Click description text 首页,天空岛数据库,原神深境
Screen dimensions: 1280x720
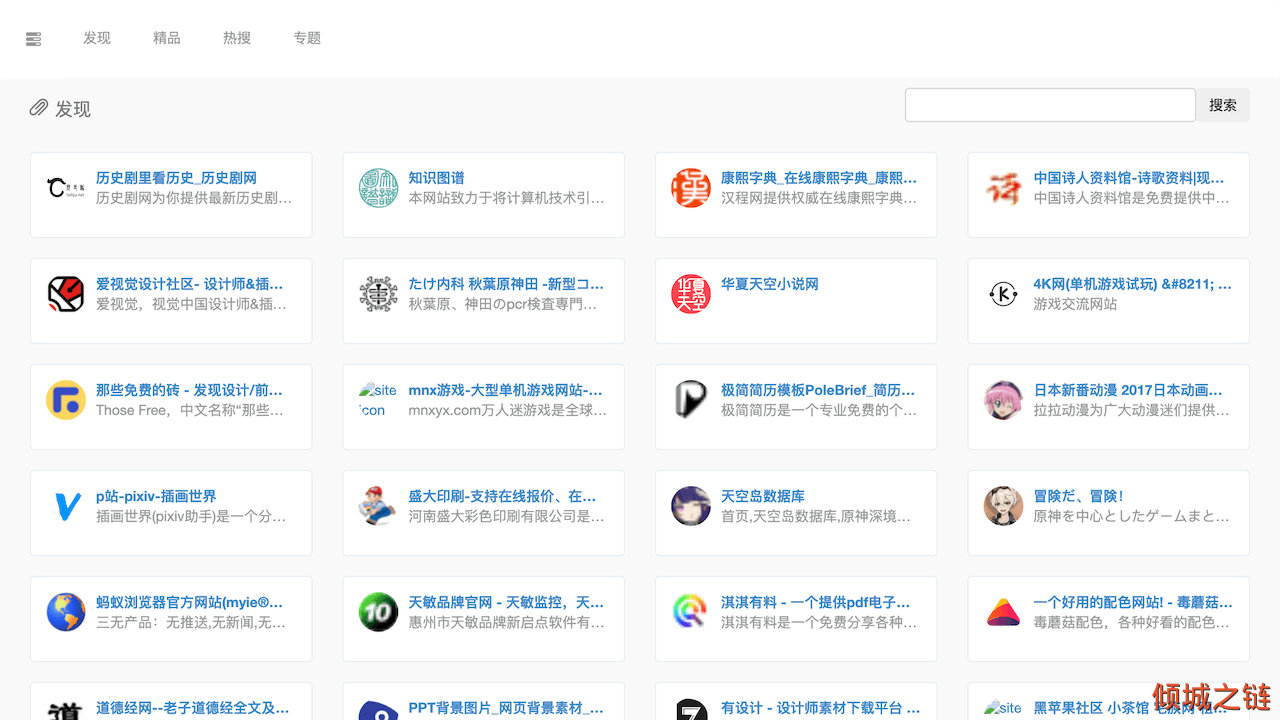click(816, 516)
